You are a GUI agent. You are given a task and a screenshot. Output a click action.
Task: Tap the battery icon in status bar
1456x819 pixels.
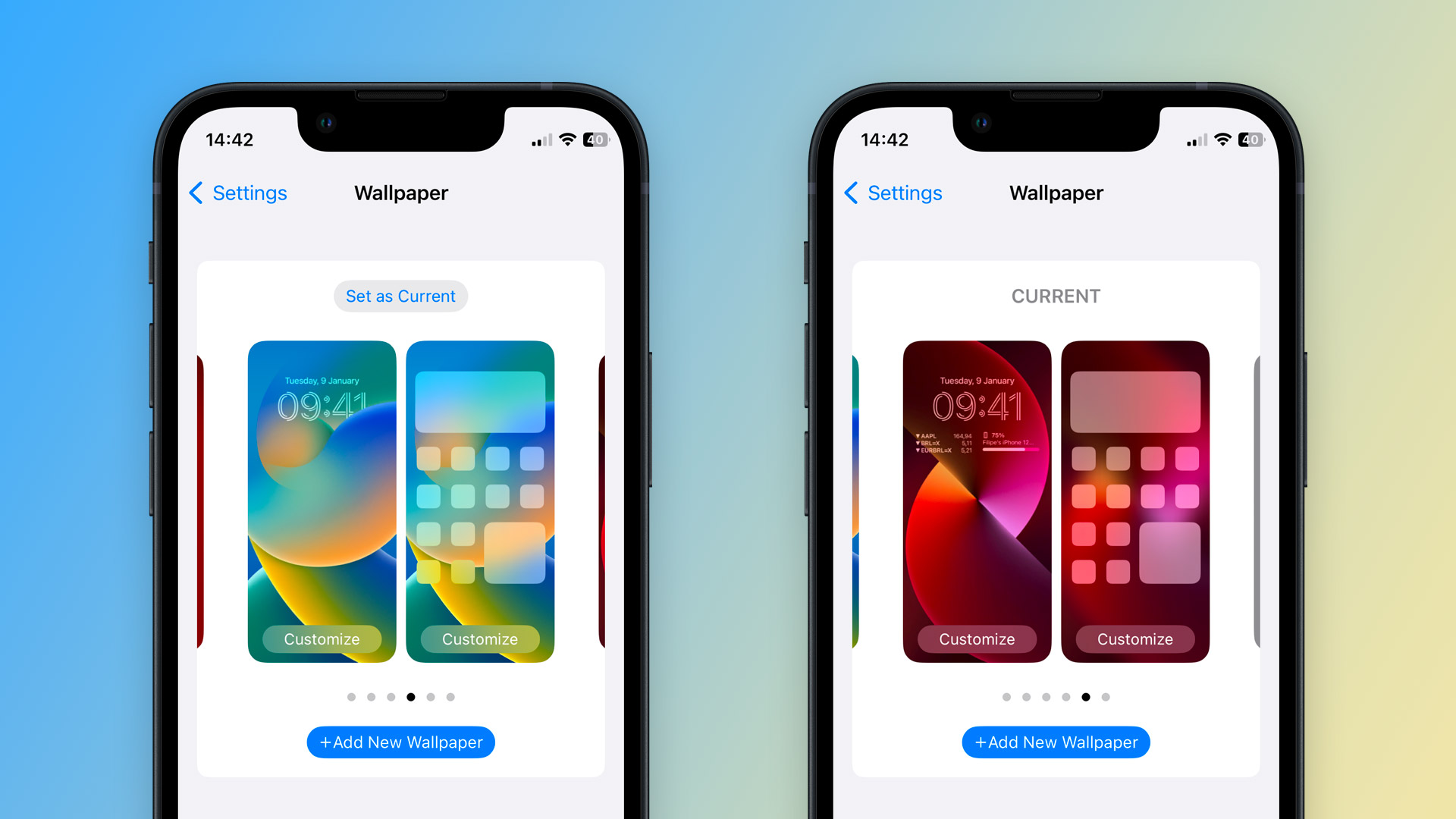coord(592,140)
